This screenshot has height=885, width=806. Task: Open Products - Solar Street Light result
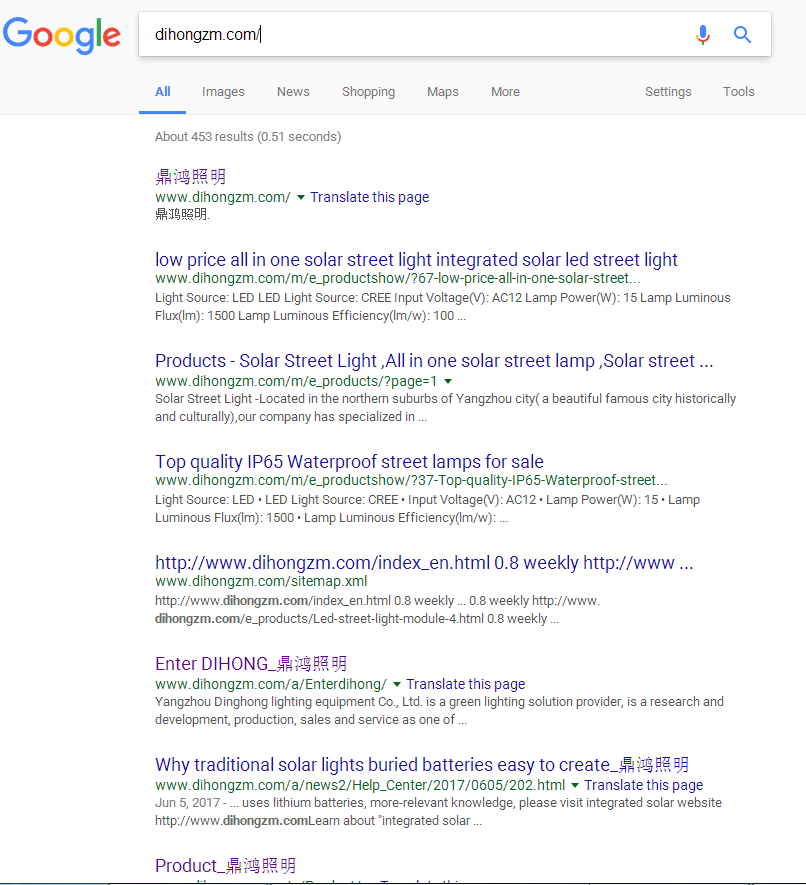point(434,361)
